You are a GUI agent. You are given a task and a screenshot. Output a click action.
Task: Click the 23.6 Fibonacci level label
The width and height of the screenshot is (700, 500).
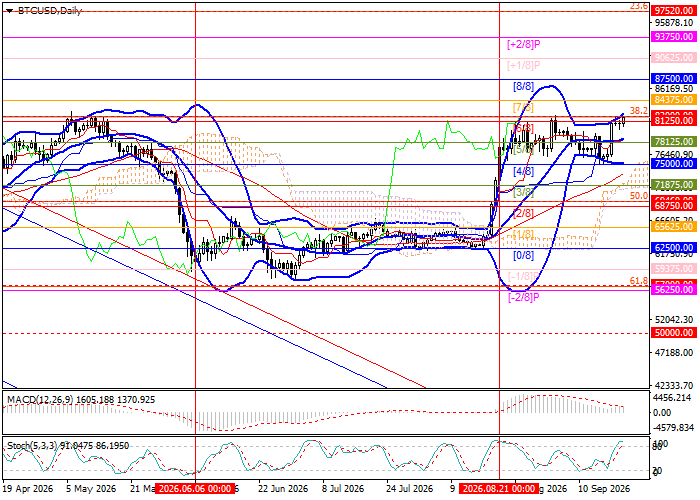point(639,6)
